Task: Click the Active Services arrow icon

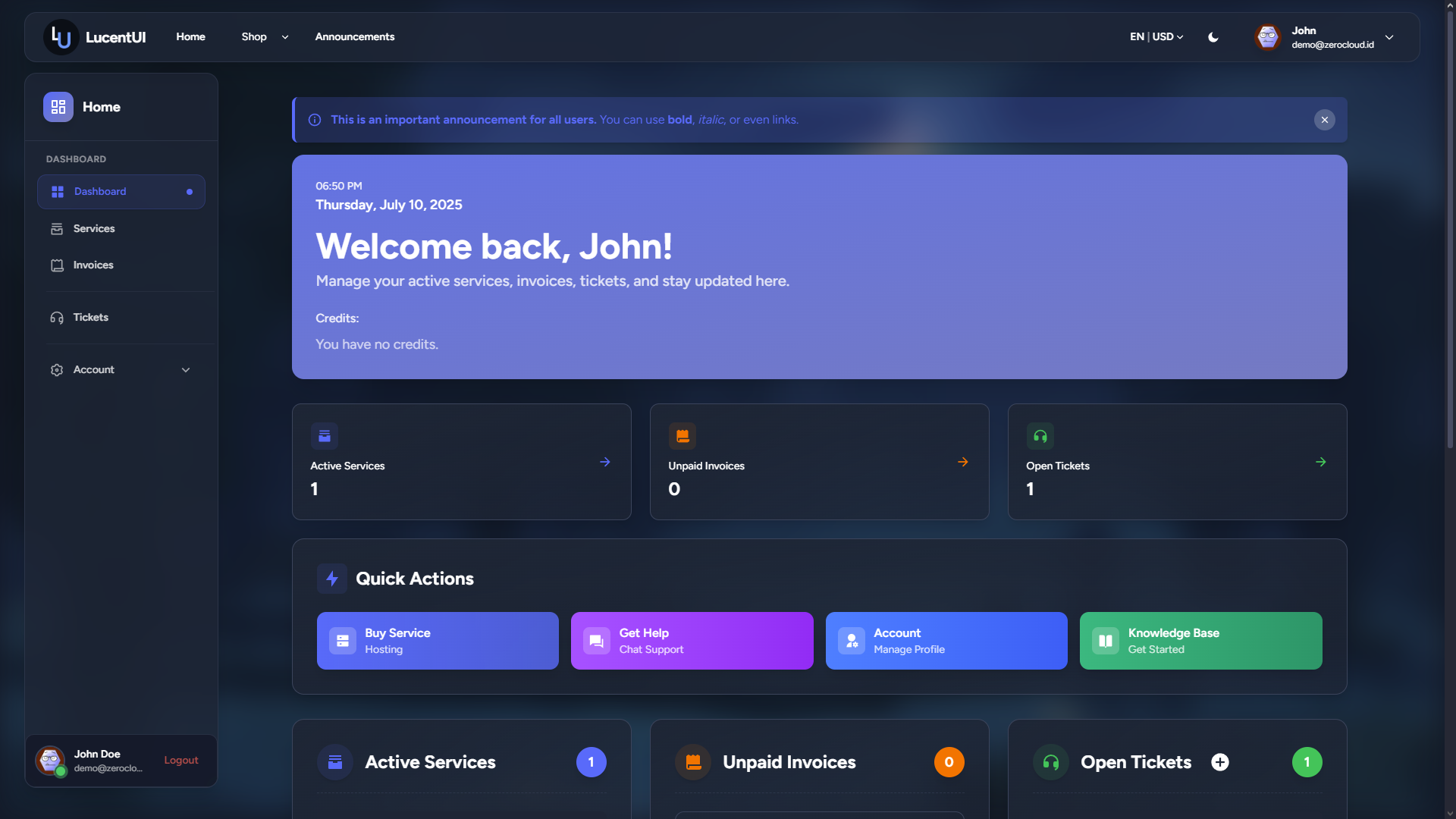Action: click(x=605, y=461)
